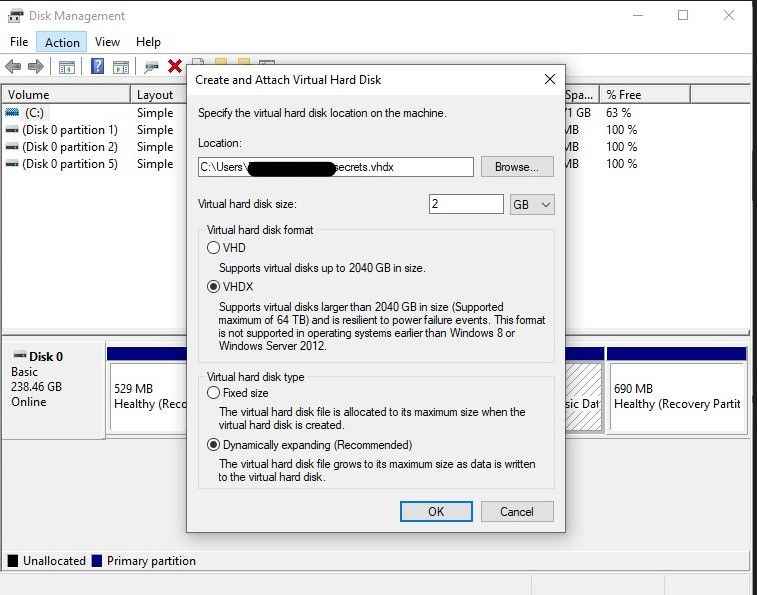Select the 690 MB Healthy Recovery Partition block

(677, 396)
